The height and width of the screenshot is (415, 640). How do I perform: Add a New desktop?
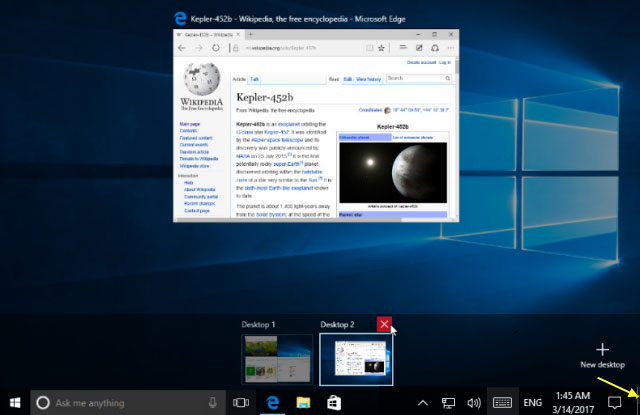(602, 356)
